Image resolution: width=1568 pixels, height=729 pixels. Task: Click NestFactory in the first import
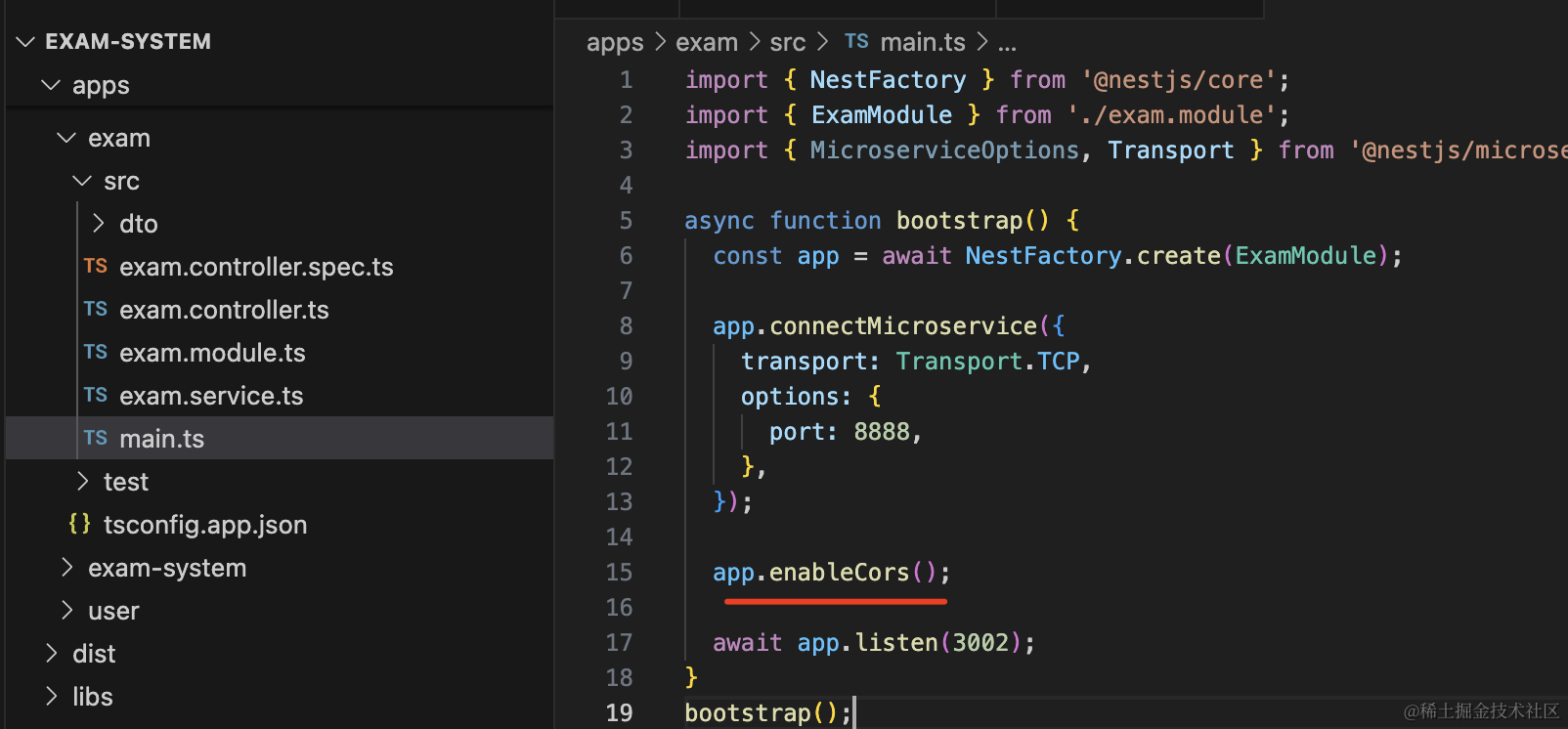pyautogui.click(x=888, y=80)
